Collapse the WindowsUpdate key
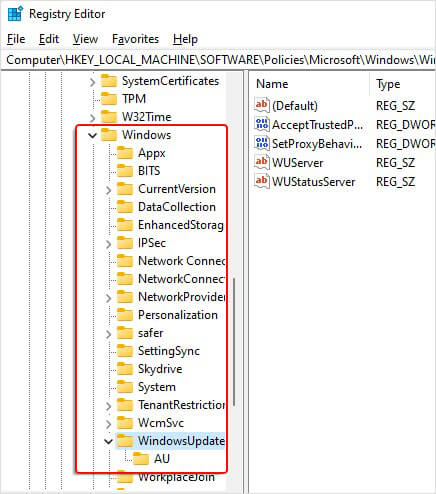The height and width of the screenshot is (494, 436). [x=108, y=441]
